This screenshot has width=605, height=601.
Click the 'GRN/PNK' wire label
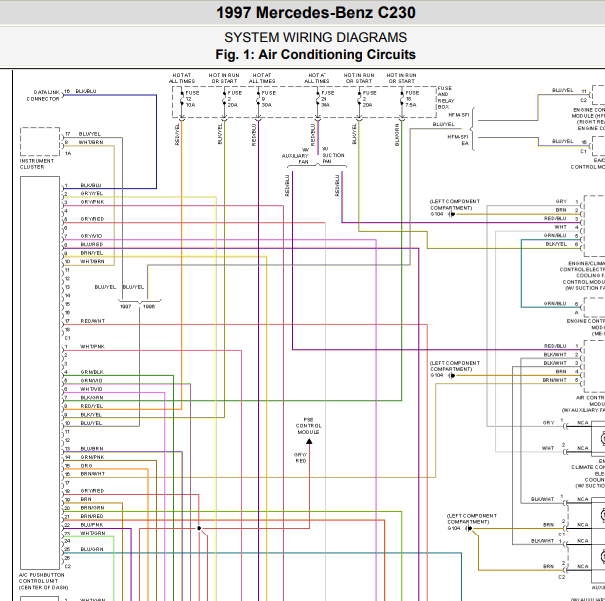click(92, 457)
